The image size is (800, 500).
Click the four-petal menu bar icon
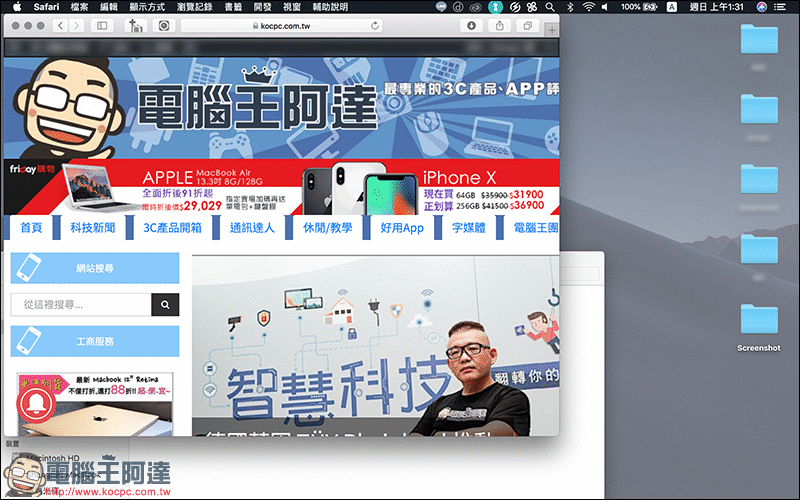(x=532, y=7)
